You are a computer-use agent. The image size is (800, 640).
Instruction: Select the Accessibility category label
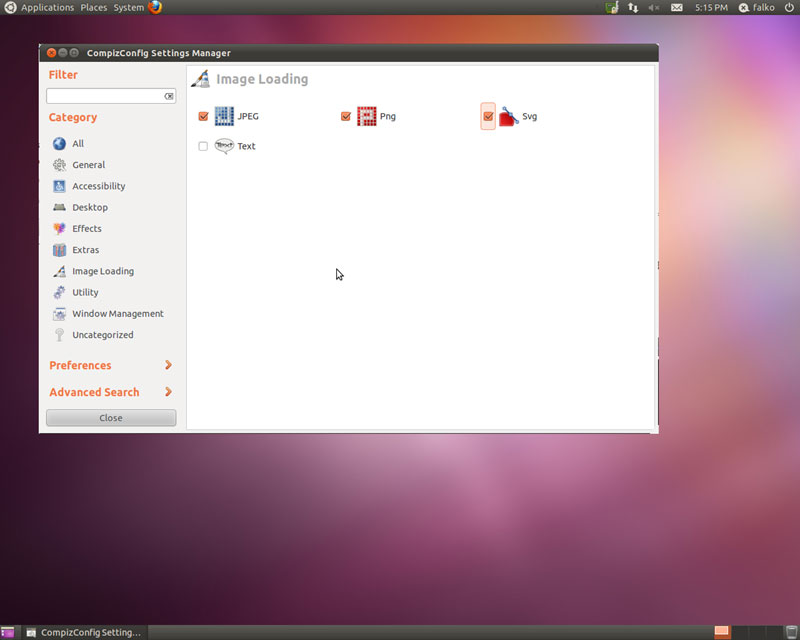98,186
